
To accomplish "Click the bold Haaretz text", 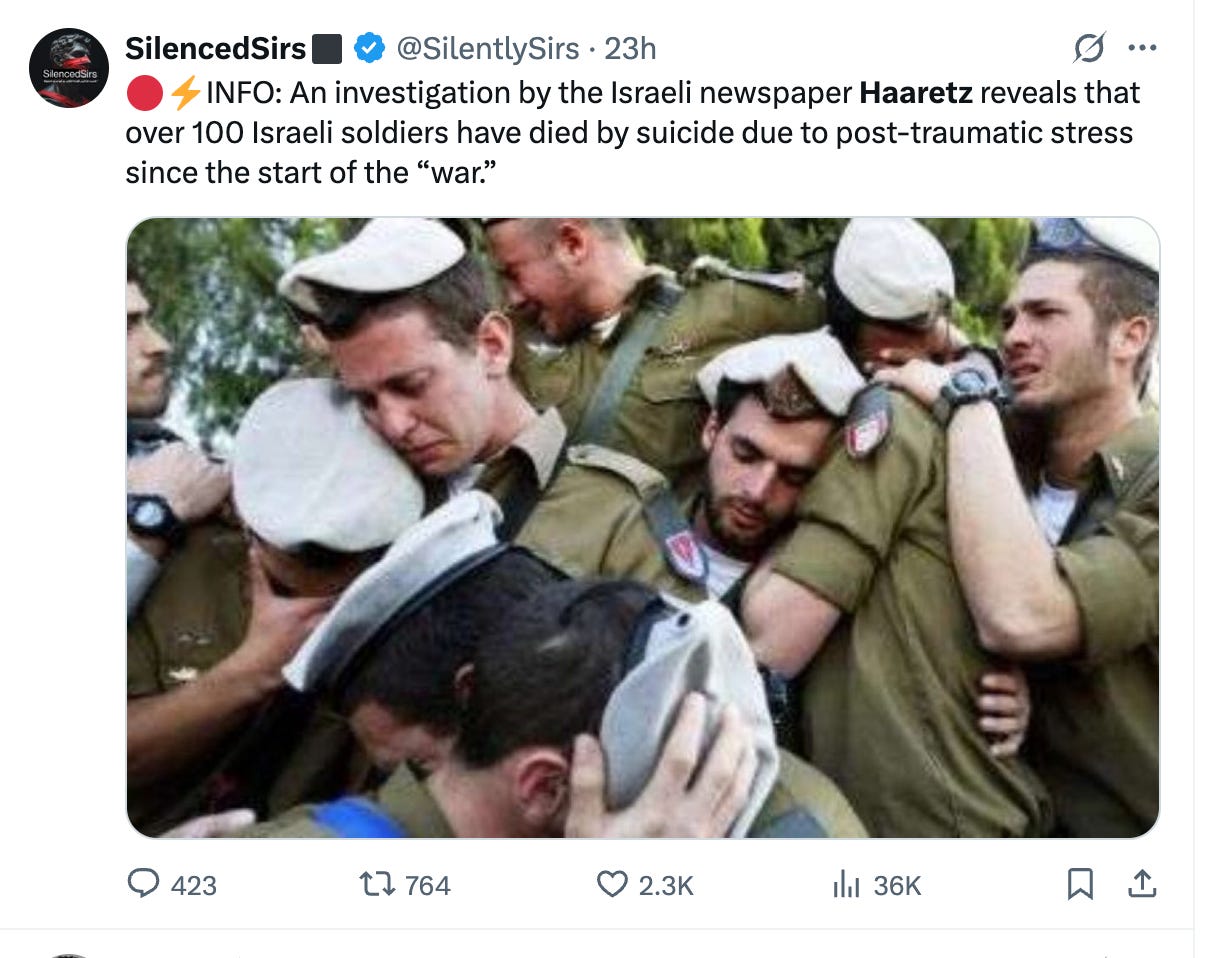I will coord(915,92).
